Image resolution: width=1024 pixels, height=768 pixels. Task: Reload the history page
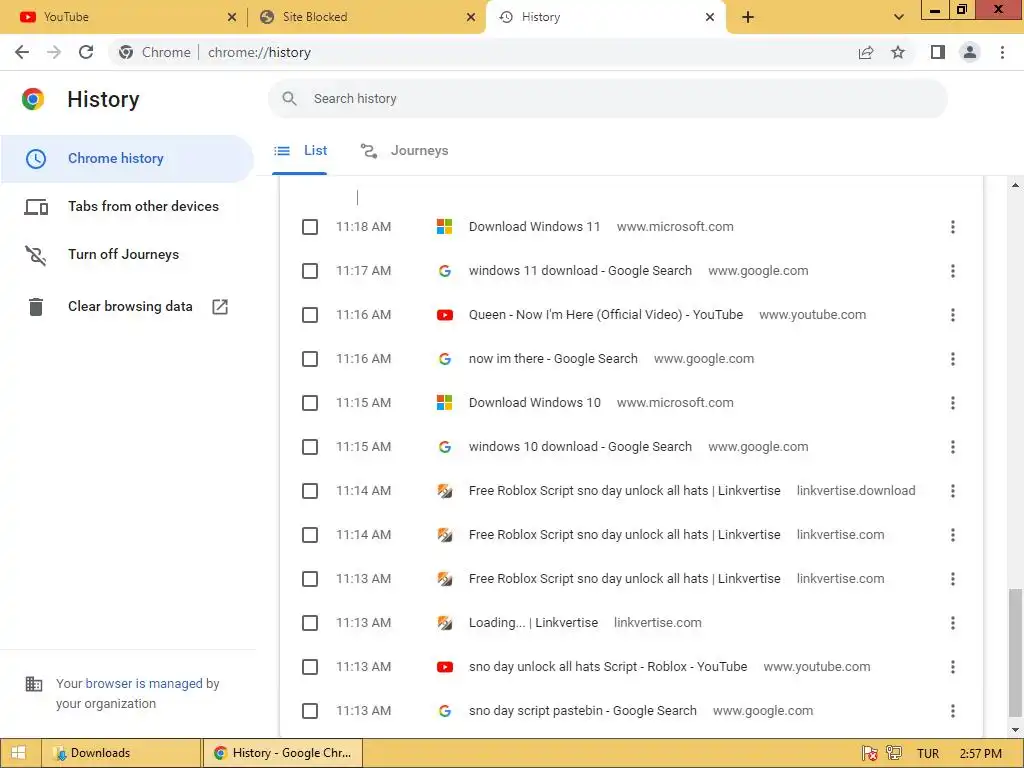pos(86,52)
